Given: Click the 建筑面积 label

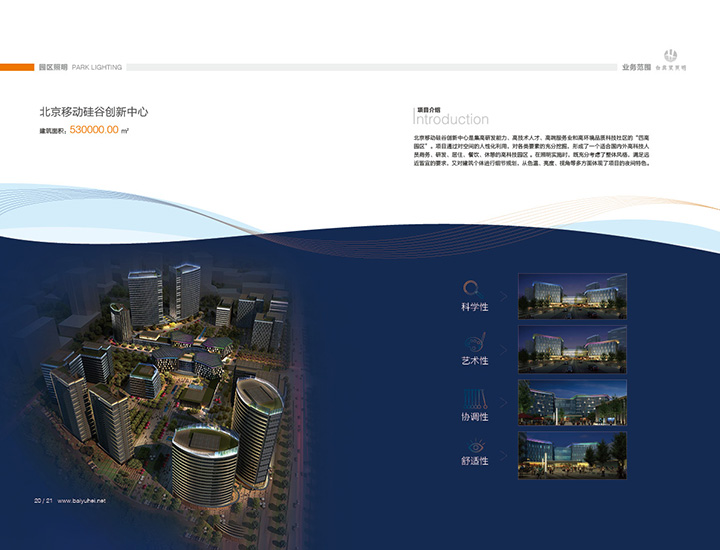Looking at the screenshot, I should [x=53, y=131].
